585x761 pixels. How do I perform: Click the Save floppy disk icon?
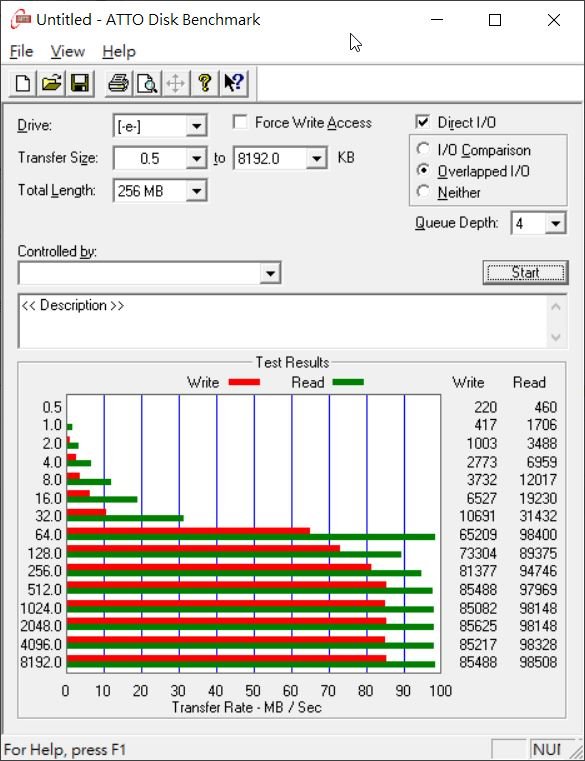click(80, 83)
